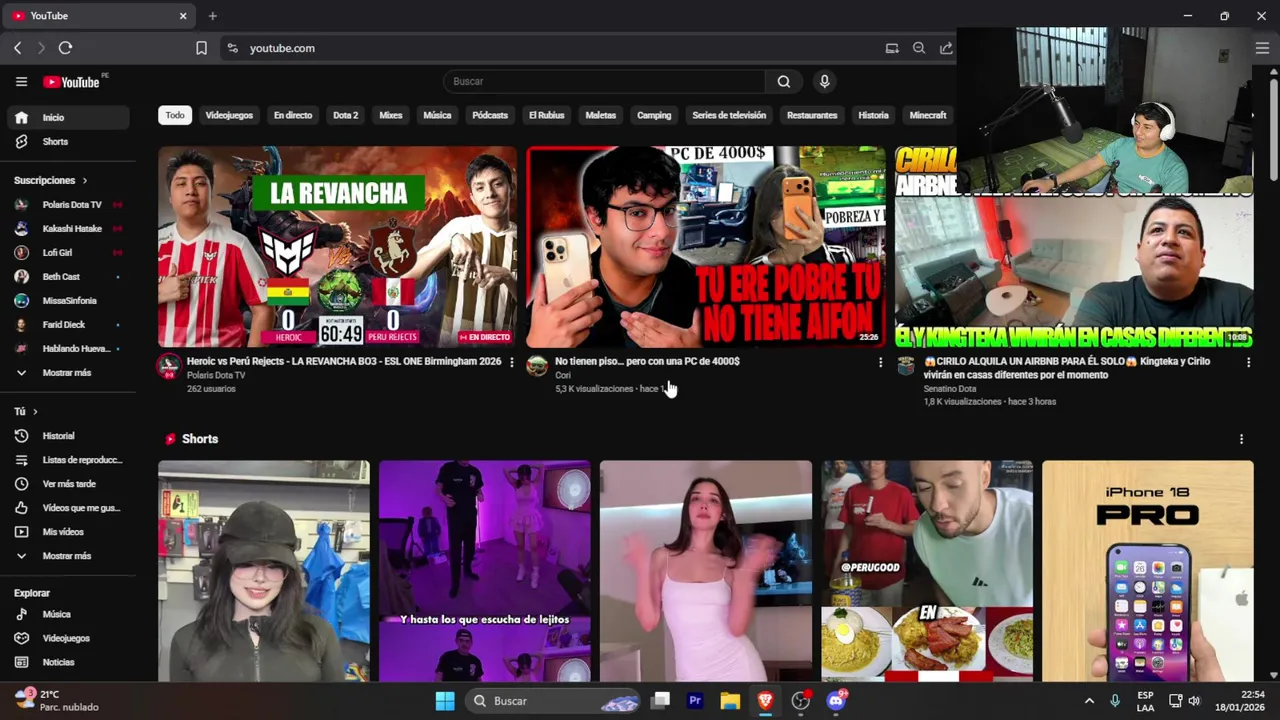1280x720 pixels.
Task: Open the Kakashi Hatake subscription
Action: pyautogui.click(x=68, y=229)
